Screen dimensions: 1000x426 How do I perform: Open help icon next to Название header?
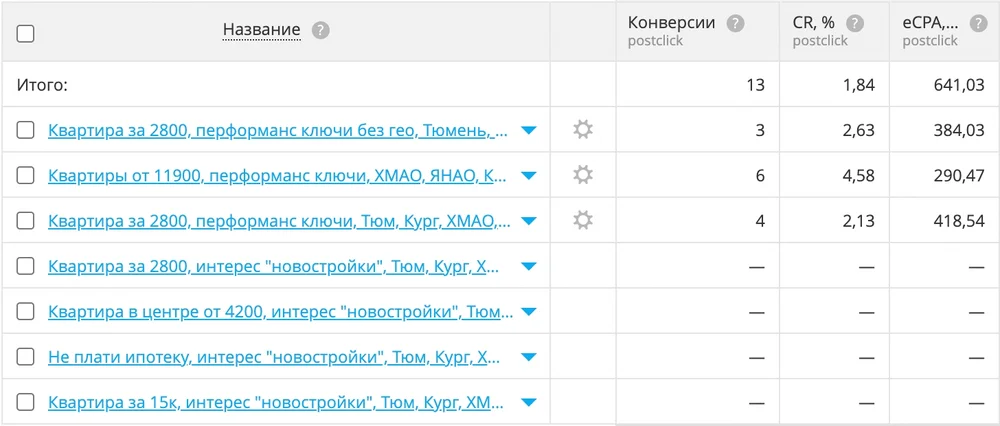coord(321,30)
